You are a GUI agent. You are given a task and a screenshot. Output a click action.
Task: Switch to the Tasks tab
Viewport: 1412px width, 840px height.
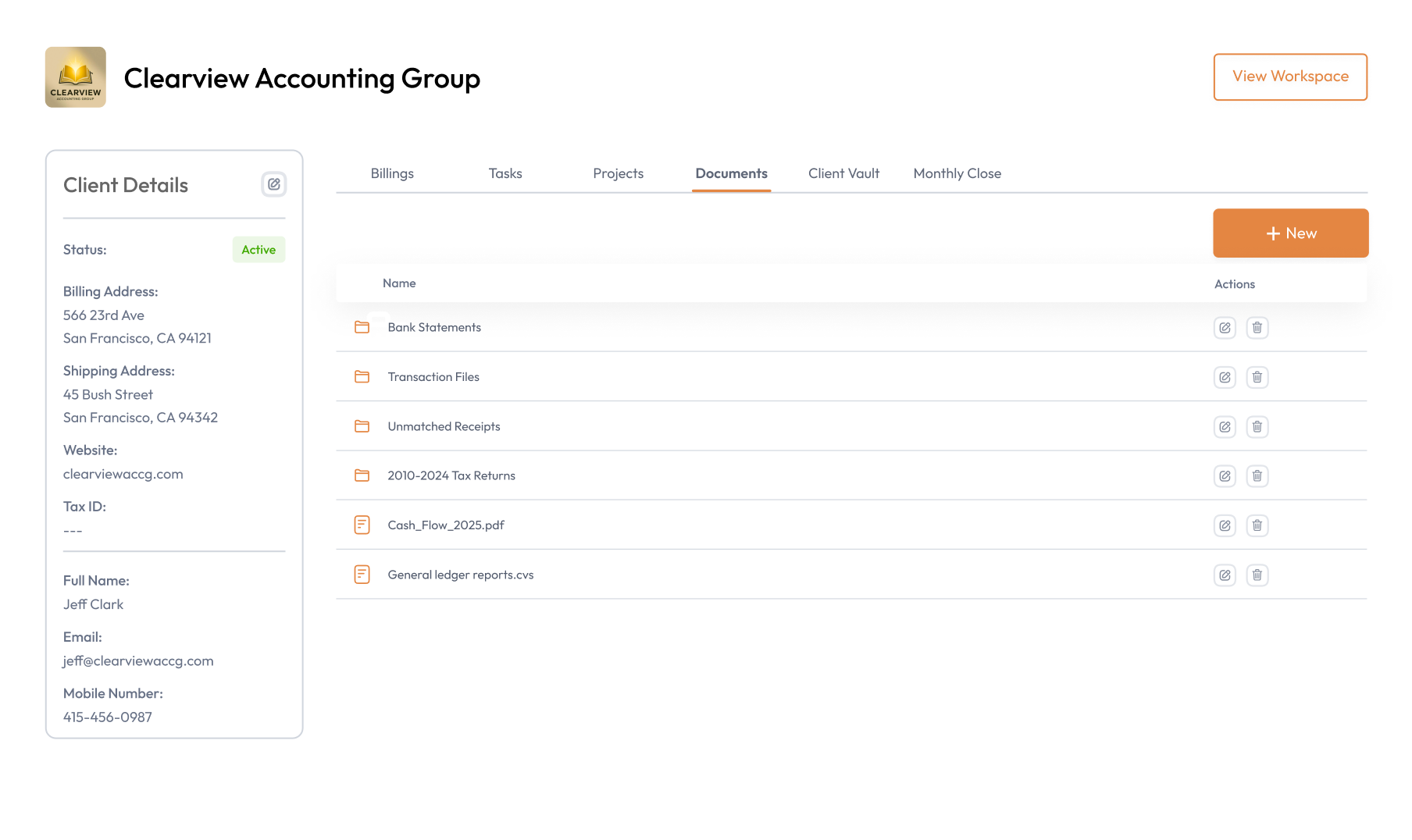click(505, 173)
